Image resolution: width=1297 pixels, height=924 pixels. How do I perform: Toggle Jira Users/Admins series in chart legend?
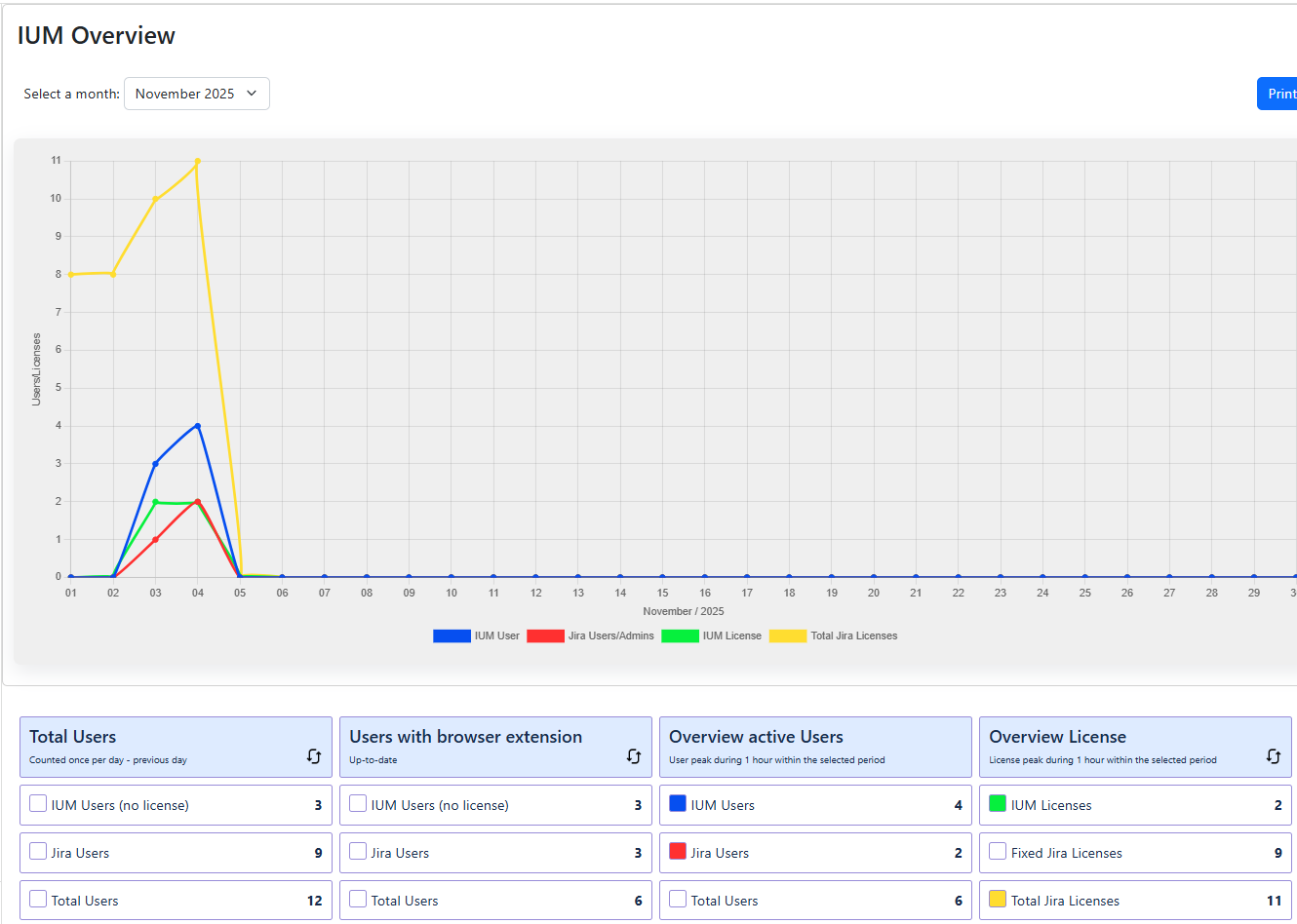click(x=590, y=636)
